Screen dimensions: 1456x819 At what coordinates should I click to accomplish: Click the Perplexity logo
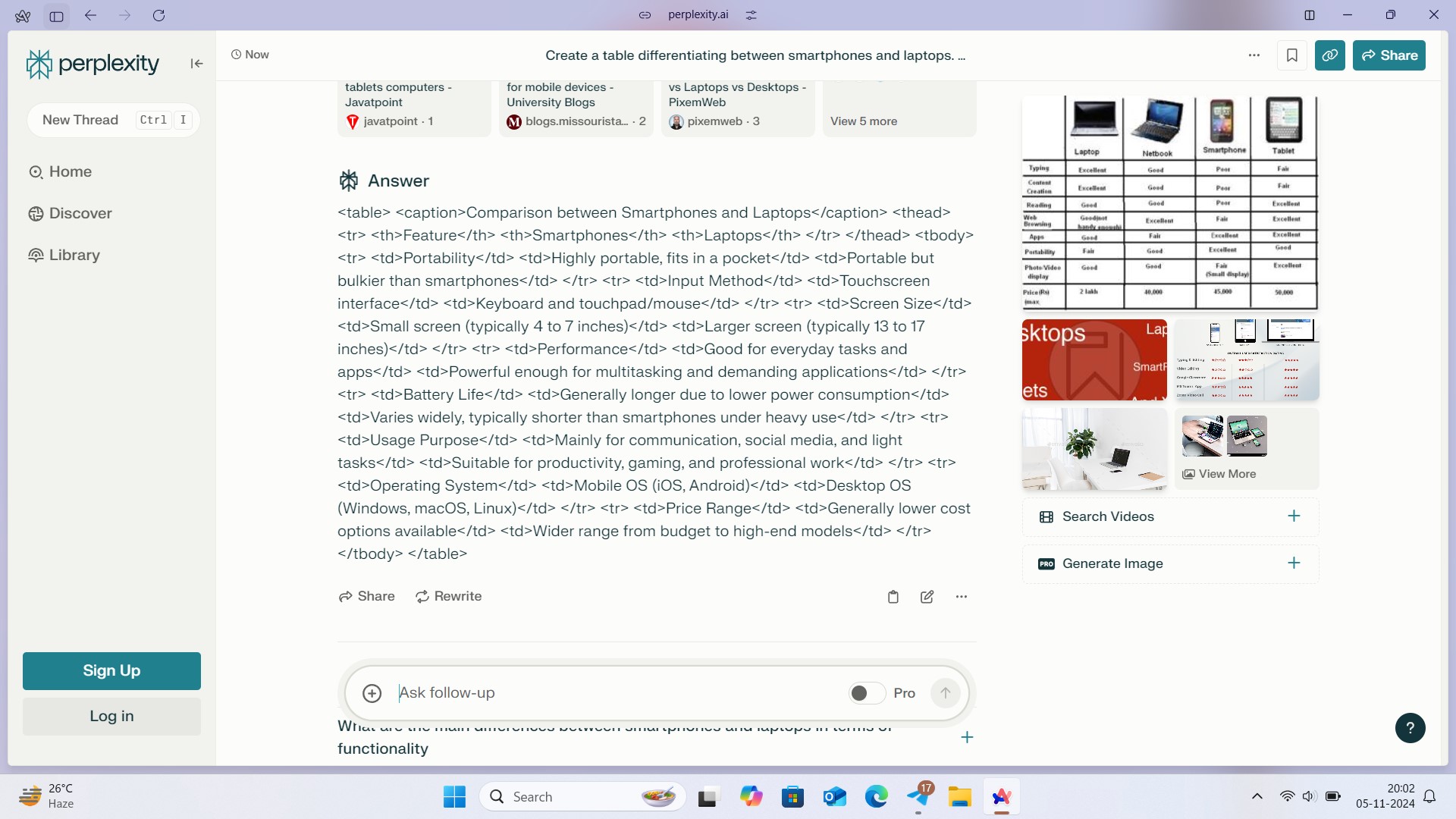point(93,64)
